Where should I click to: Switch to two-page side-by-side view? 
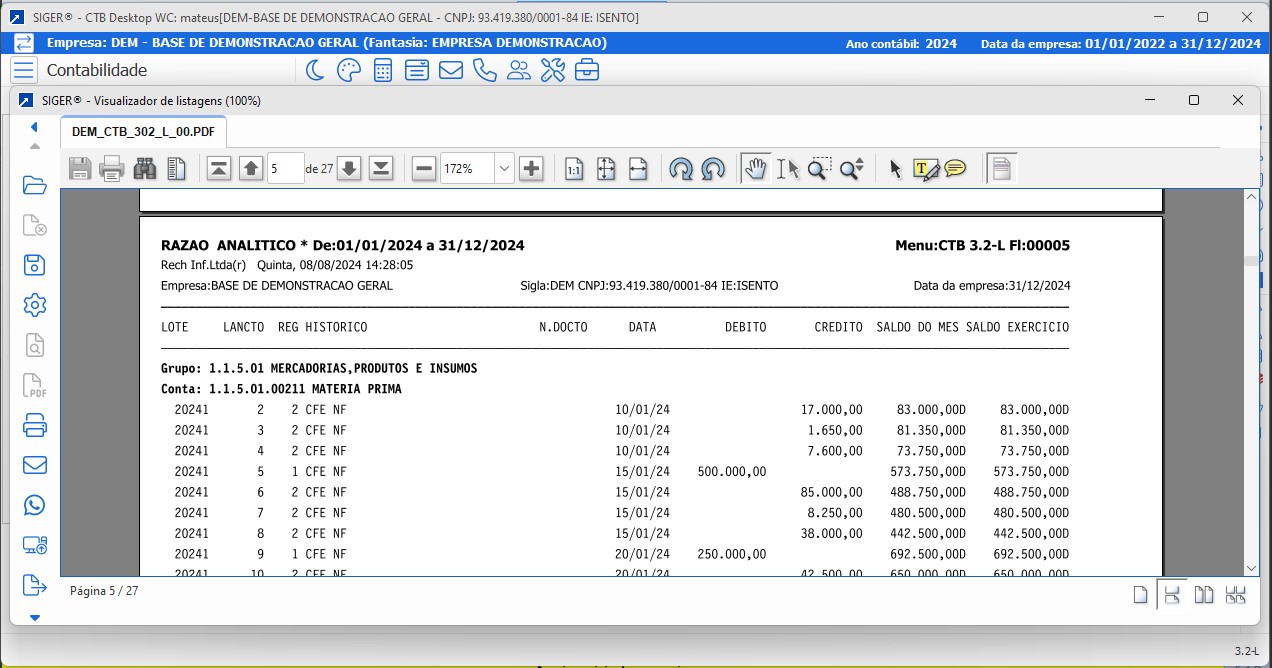(x=1204, y=595)
